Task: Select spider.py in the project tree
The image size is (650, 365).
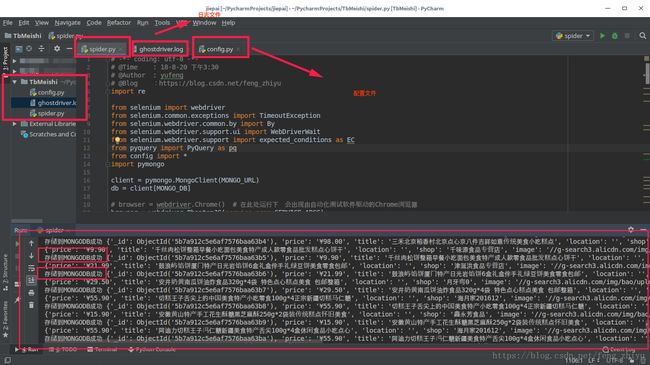Action: coord(47,113)
